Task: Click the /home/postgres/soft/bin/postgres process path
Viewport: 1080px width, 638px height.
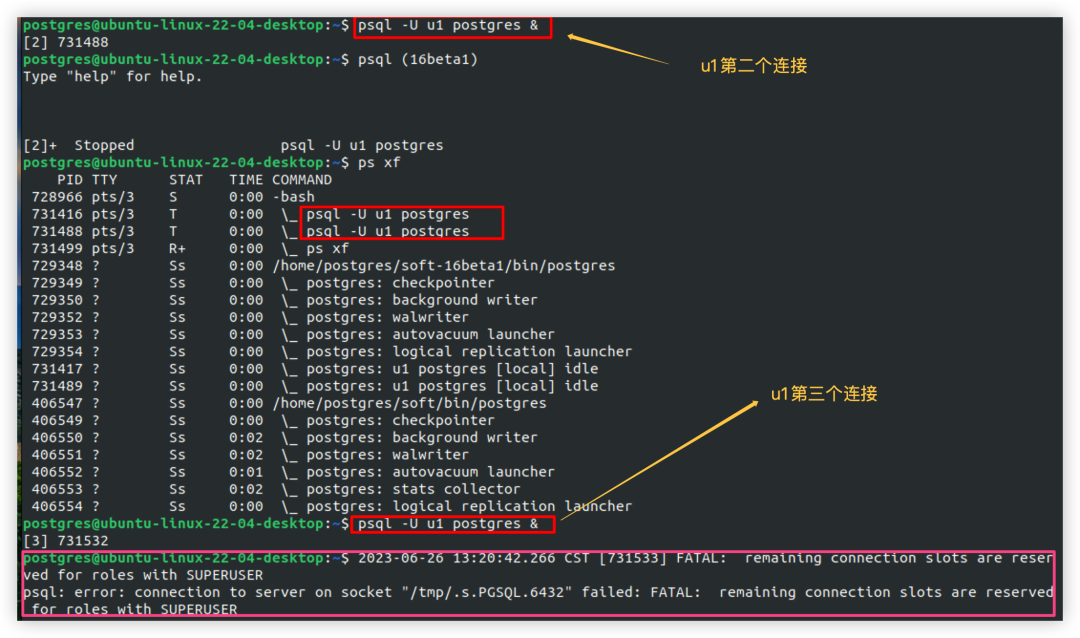Action: (x=409, y=403)
